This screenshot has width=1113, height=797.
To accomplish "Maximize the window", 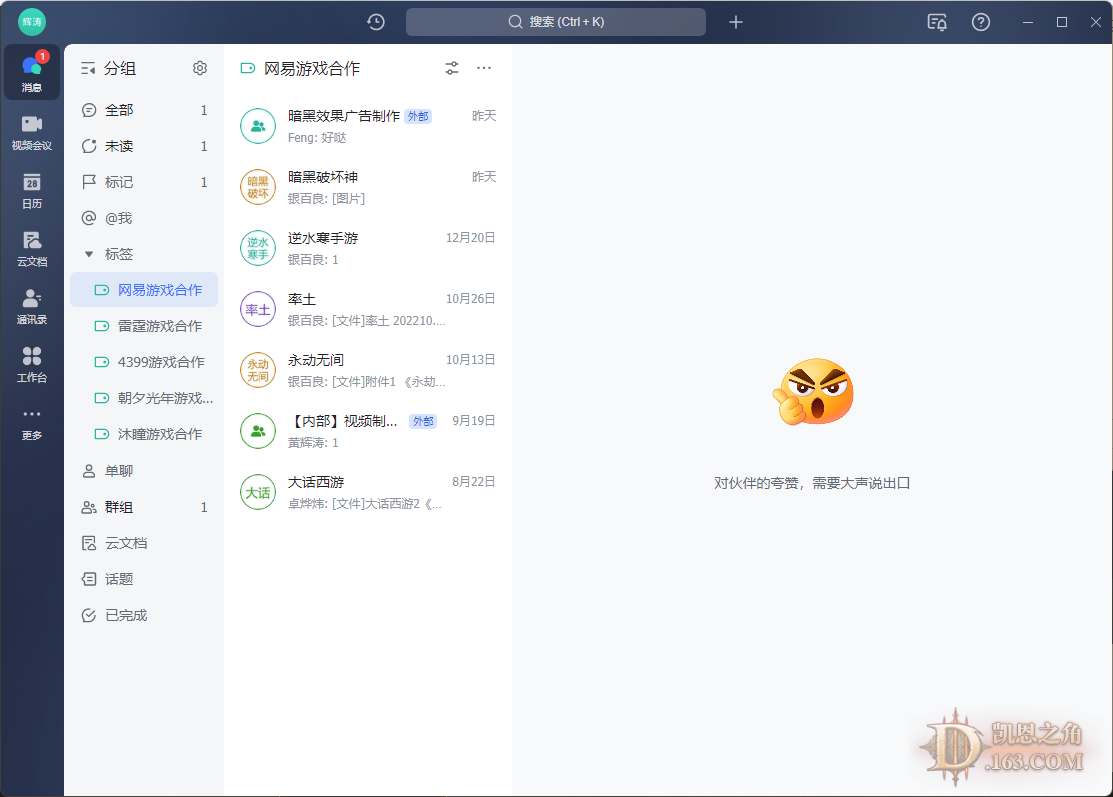I will 1062,22.
